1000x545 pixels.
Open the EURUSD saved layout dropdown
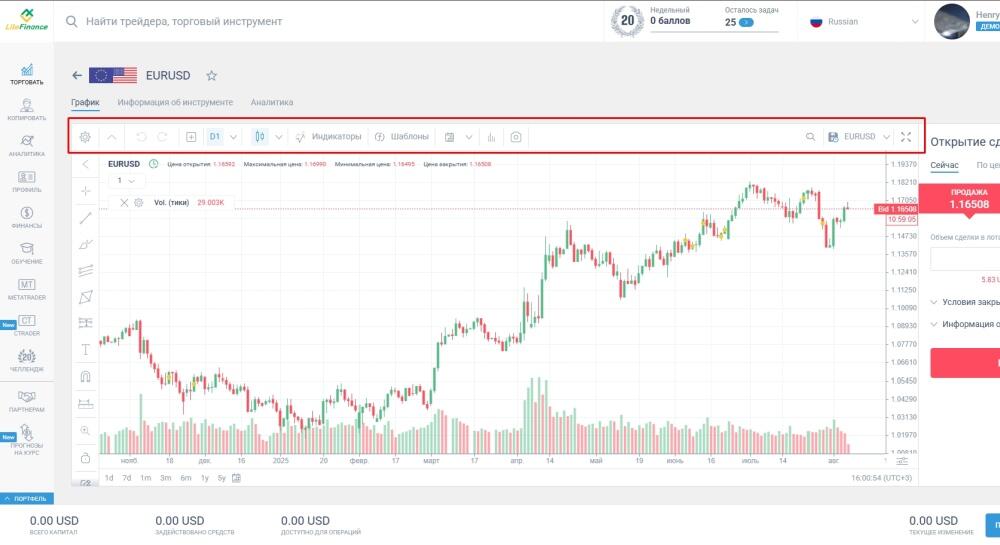[x=886, y=137]
